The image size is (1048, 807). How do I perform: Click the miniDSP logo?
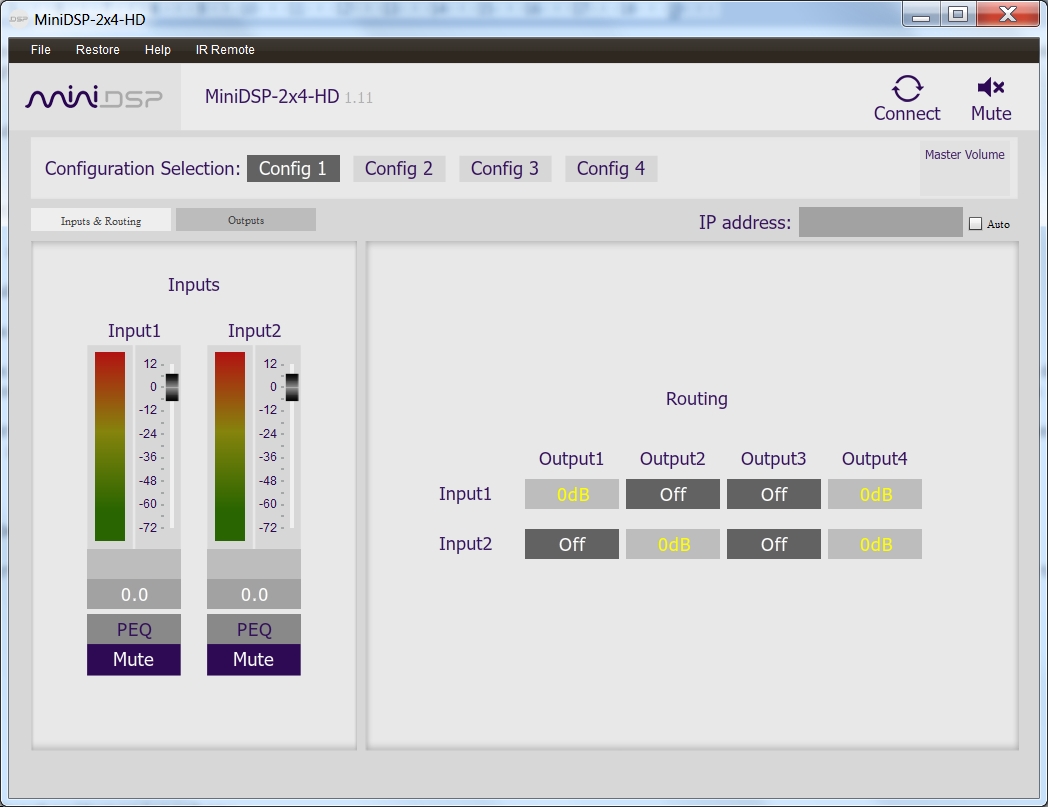94,98
